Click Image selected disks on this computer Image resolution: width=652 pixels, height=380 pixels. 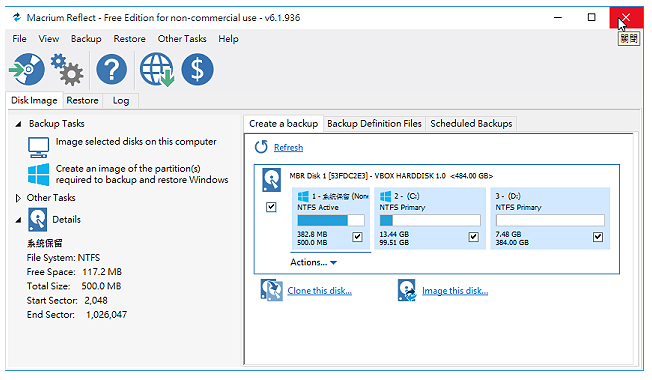click(136, 142)
